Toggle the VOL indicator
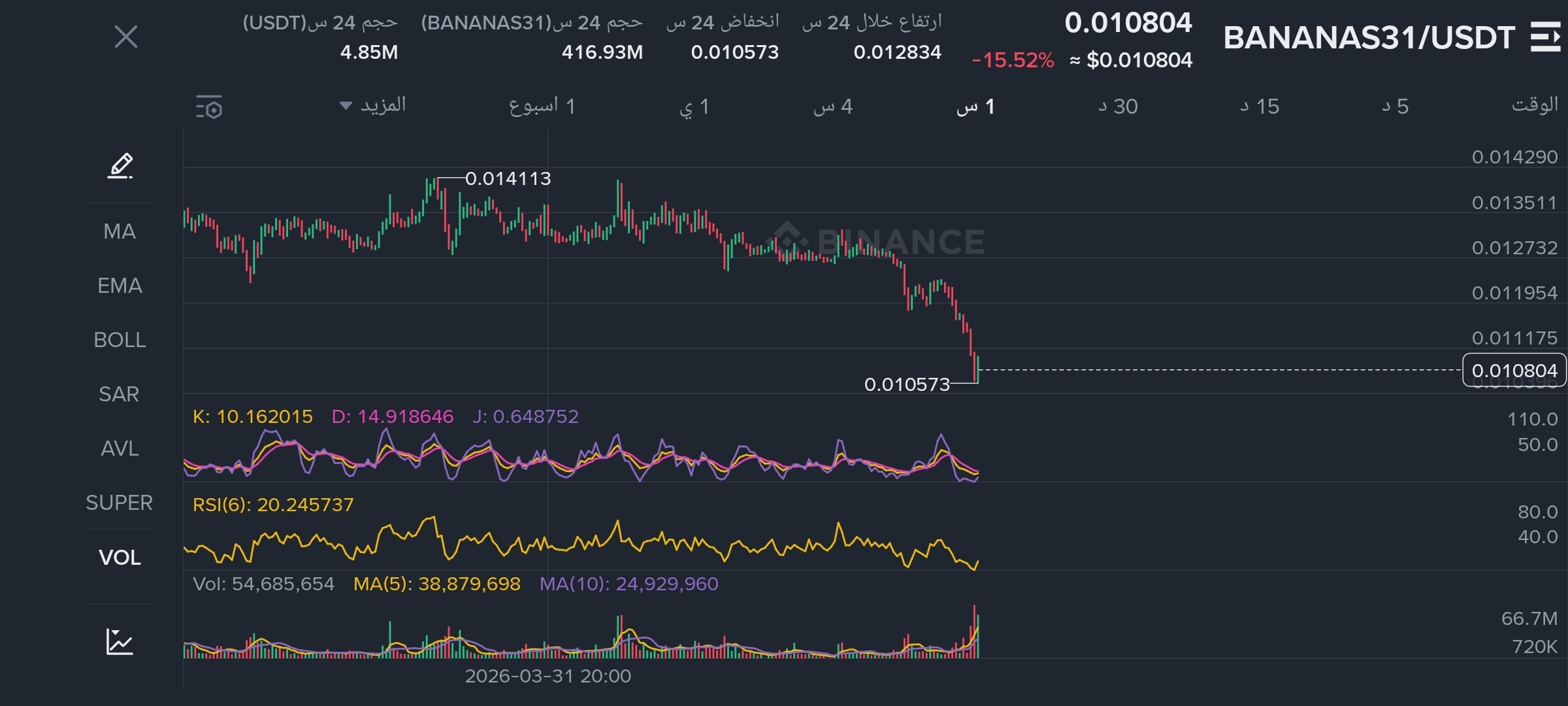The width and height of the screenshot is (1568, 706). [x=120, y=558]
